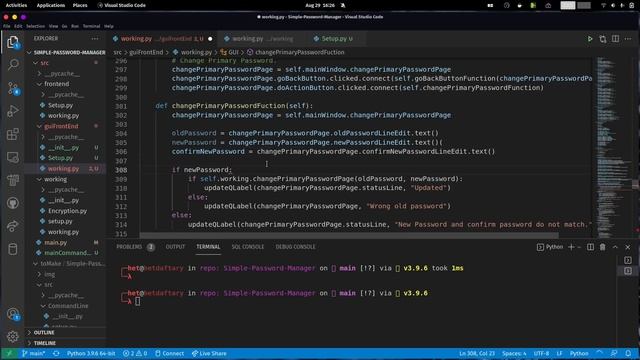Viewport: 640px width, 360px height.
Task: Open the Source Control view
Action: (13, 88)
